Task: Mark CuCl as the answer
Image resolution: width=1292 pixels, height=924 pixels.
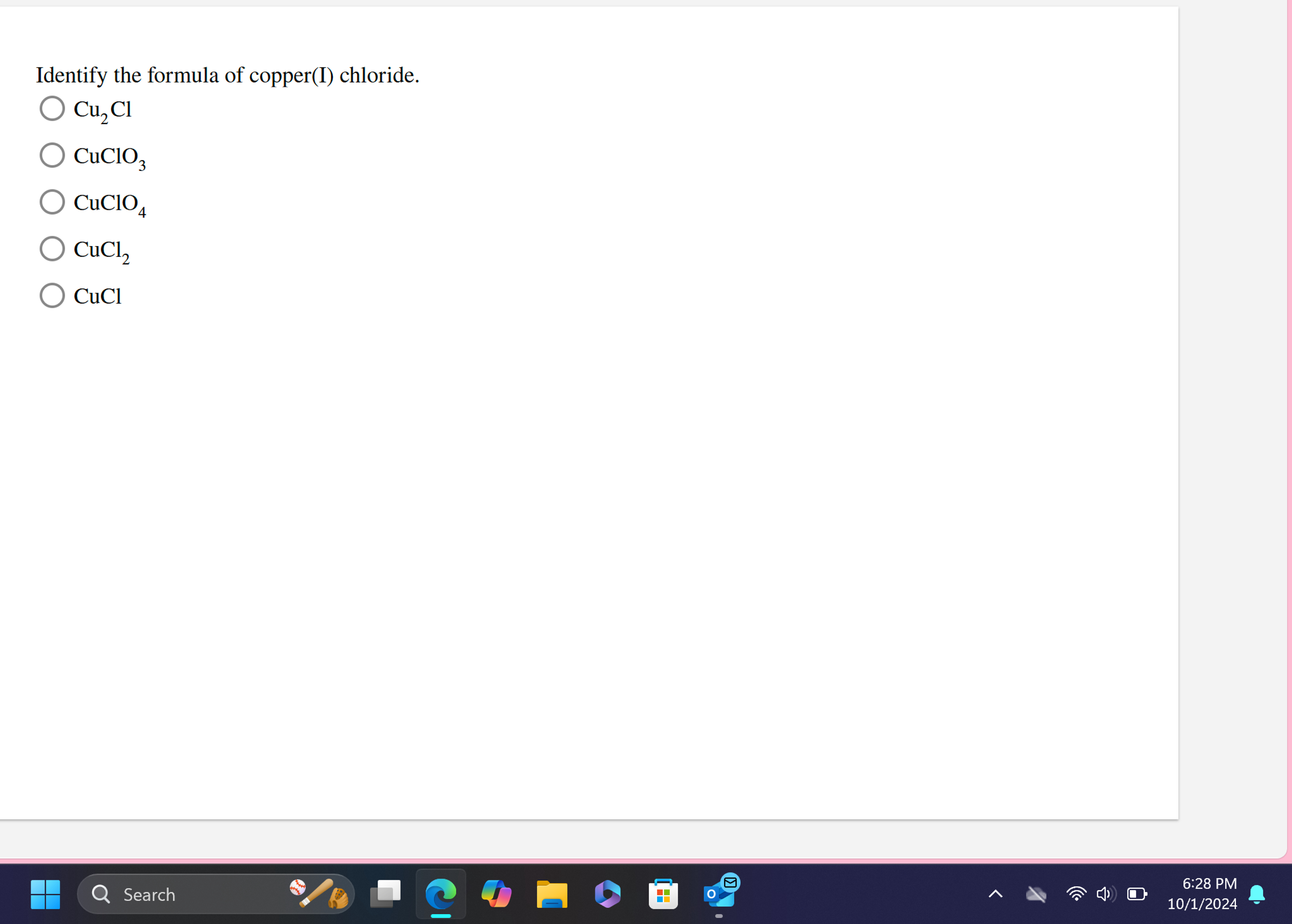Action: (x=52, y=295)
